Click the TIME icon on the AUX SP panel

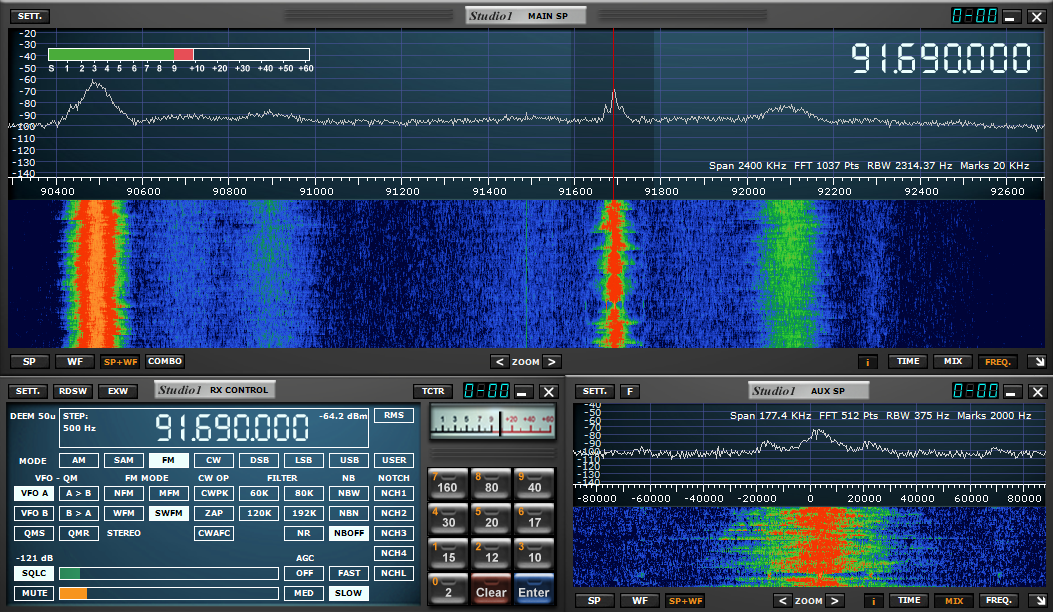click(910, 600)
